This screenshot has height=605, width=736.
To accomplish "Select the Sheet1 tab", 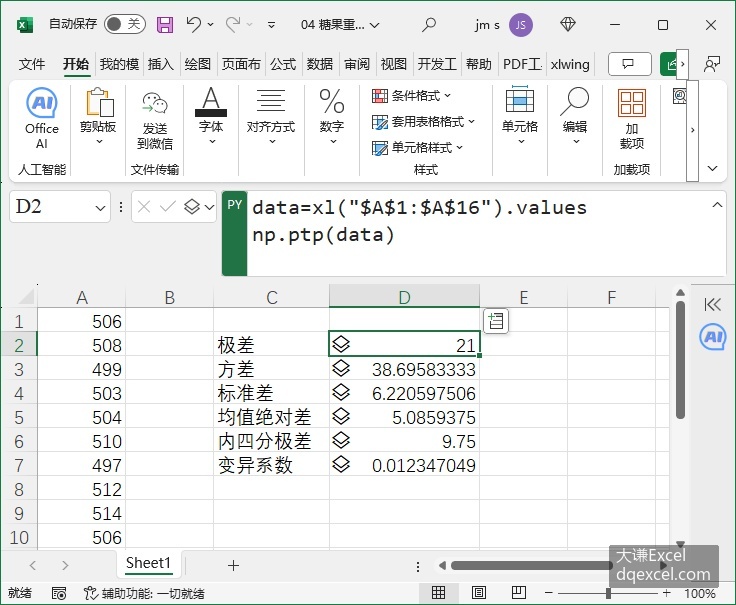I will click(148, 562).
